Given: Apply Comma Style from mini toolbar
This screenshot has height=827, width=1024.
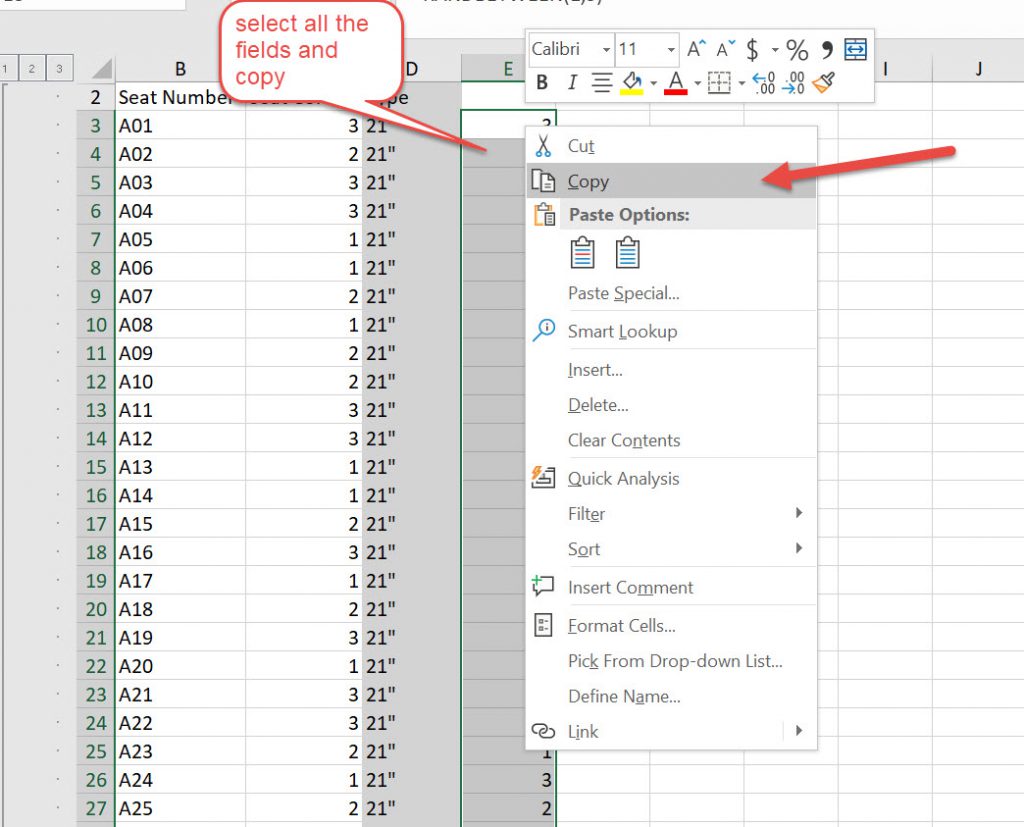Looking at the screenshot, I should [827, 49].
